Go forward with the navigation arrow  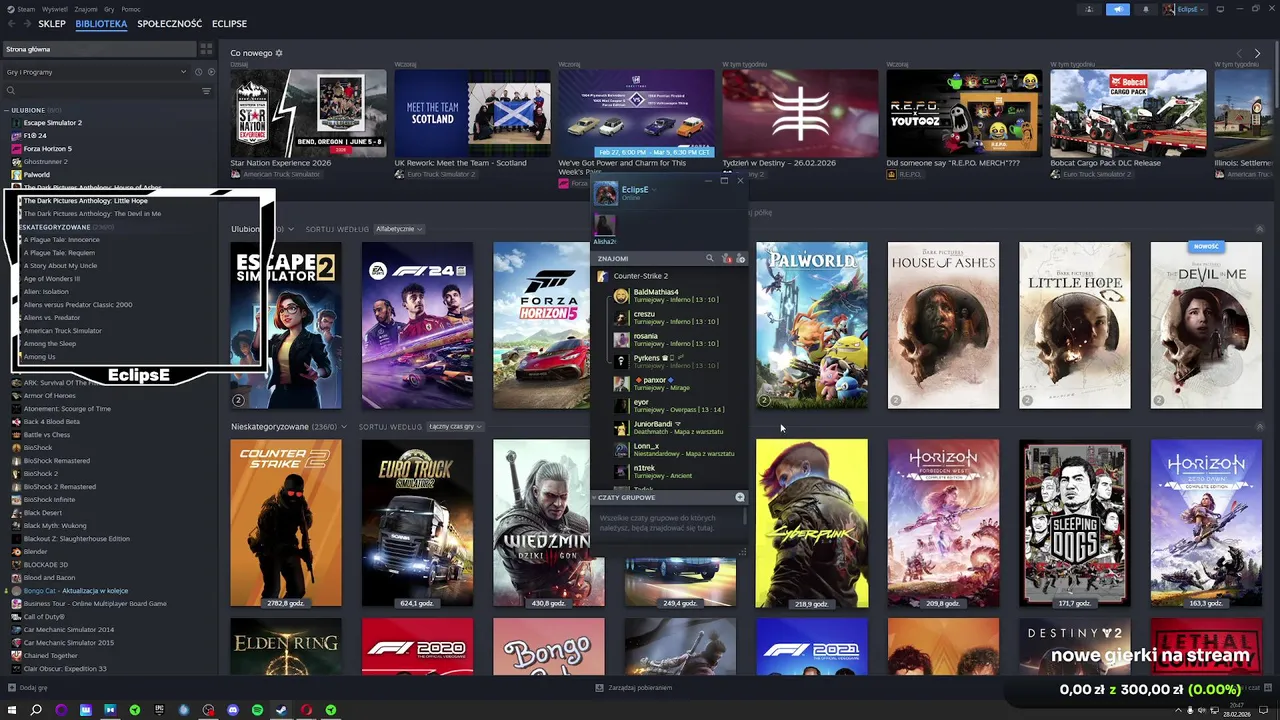26,24
